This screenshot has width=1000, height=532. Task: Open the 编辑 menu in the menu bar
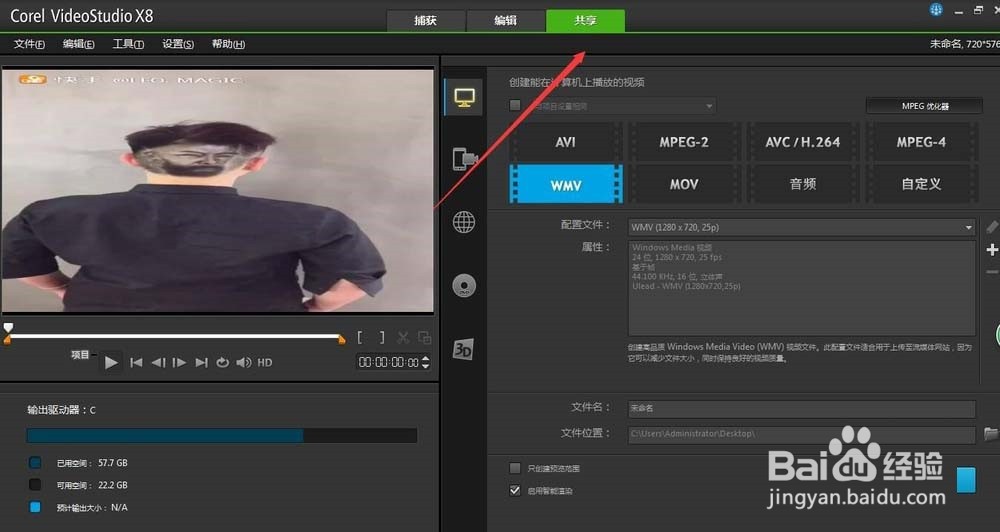point(78,44)
